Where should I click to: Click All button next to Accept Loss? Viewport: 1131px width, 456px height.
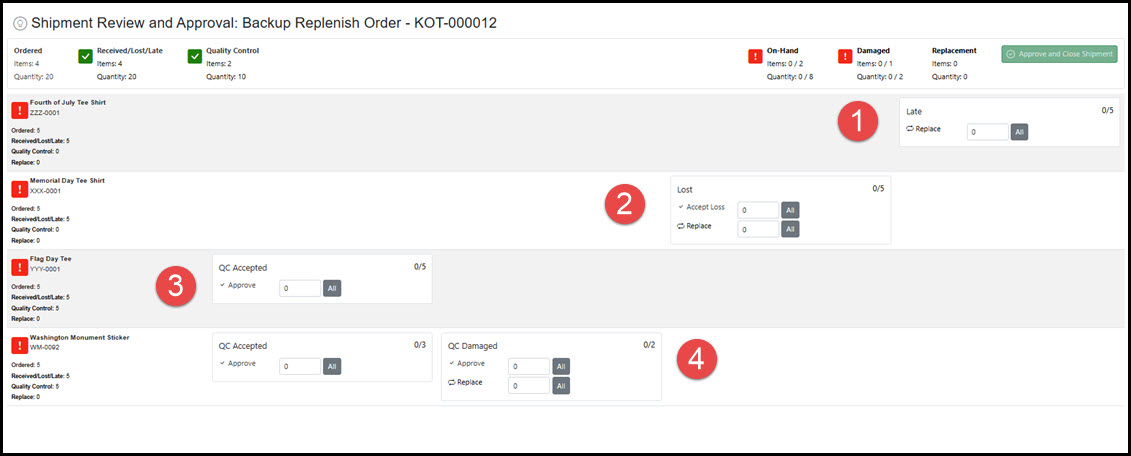pos(790,210)
